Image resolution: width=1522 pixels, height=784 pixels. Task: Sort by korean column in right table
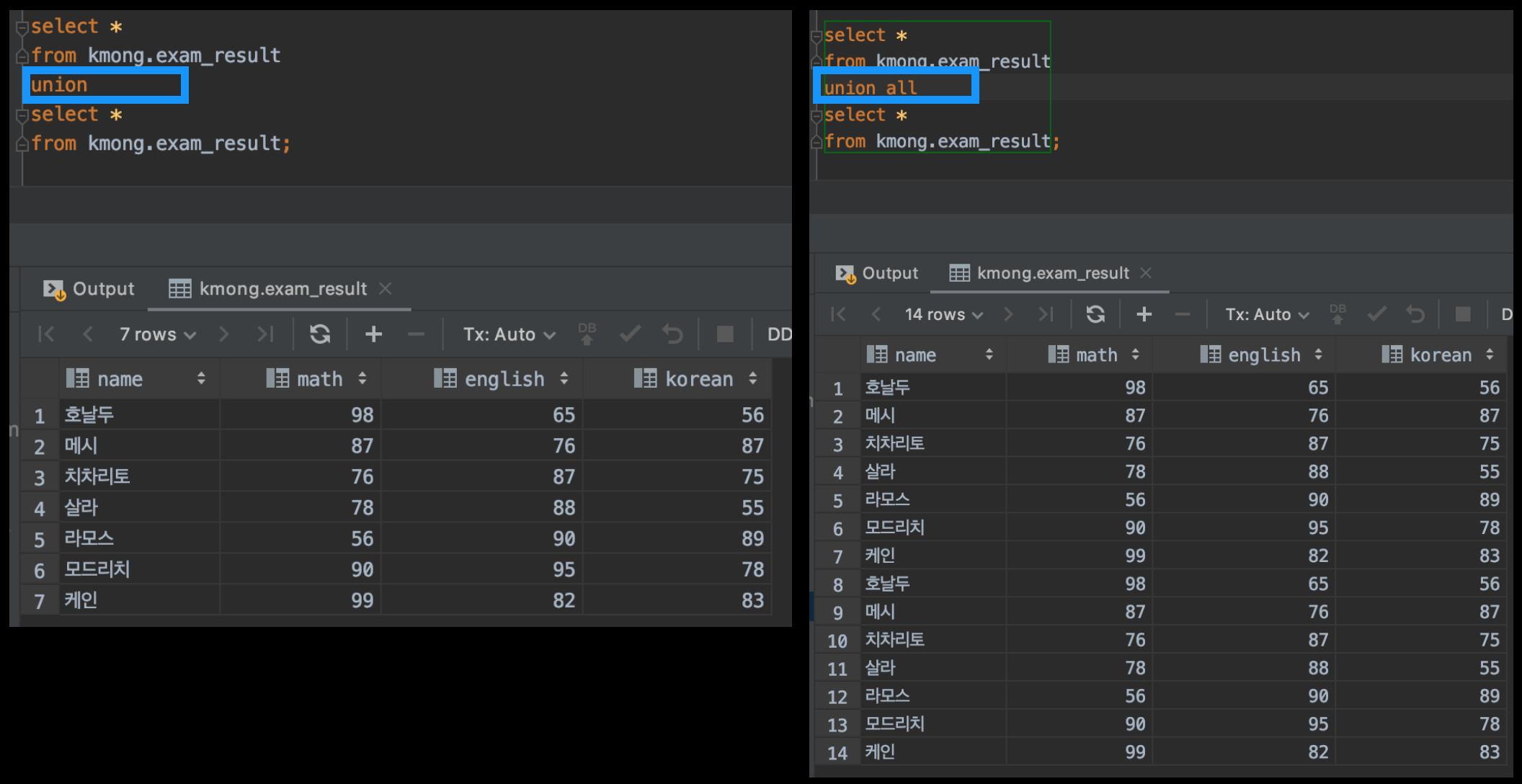pyautogui.click(x=1490, y=355)
